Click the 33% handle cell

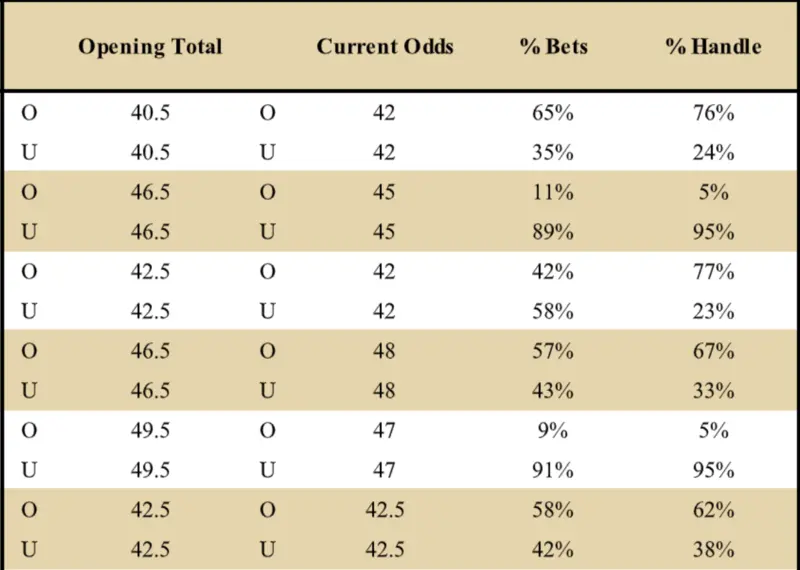pos(714,390)
